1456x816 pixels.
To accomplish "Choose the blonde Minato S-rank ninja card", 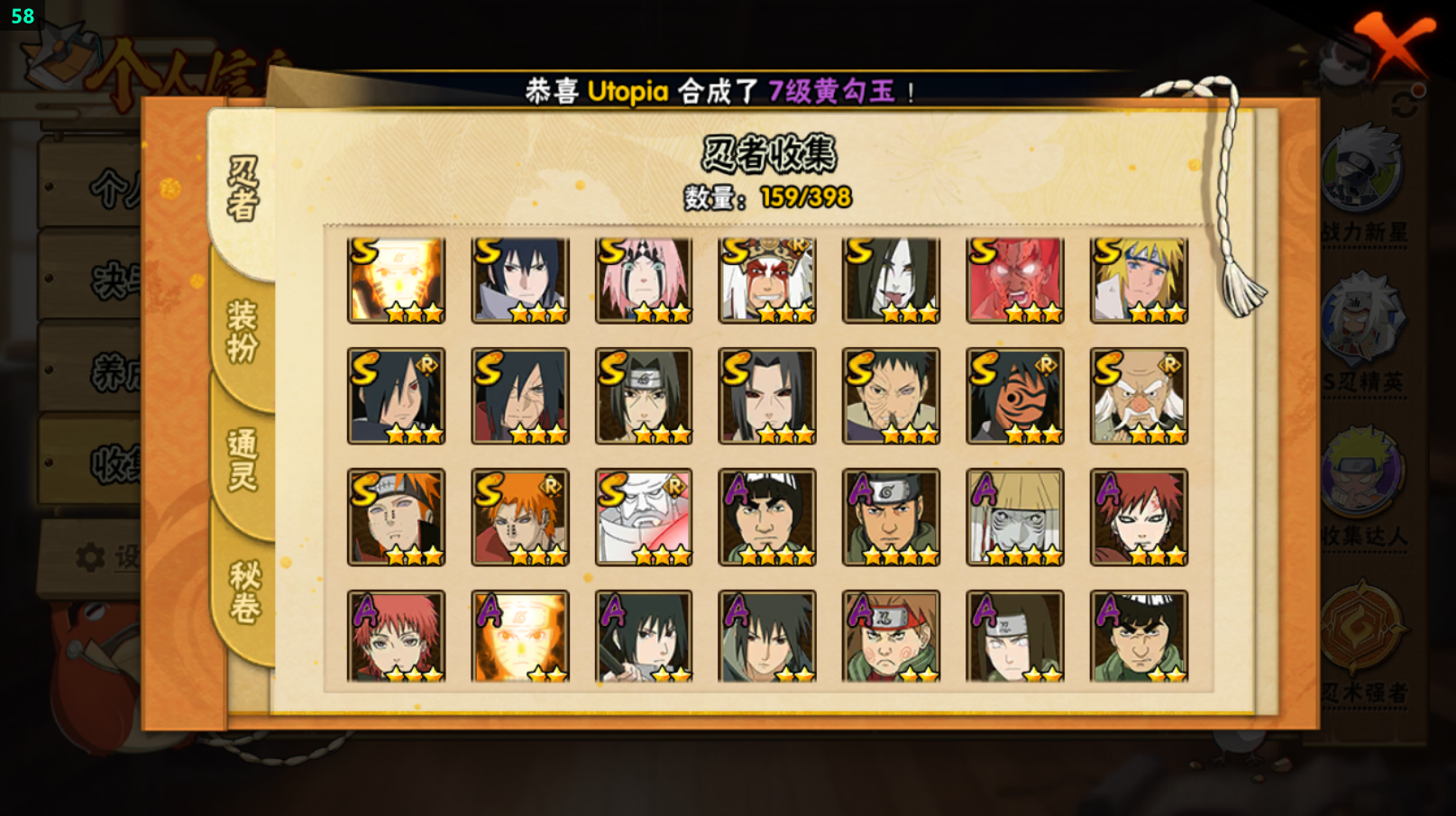I will (x=1139, y=280).
